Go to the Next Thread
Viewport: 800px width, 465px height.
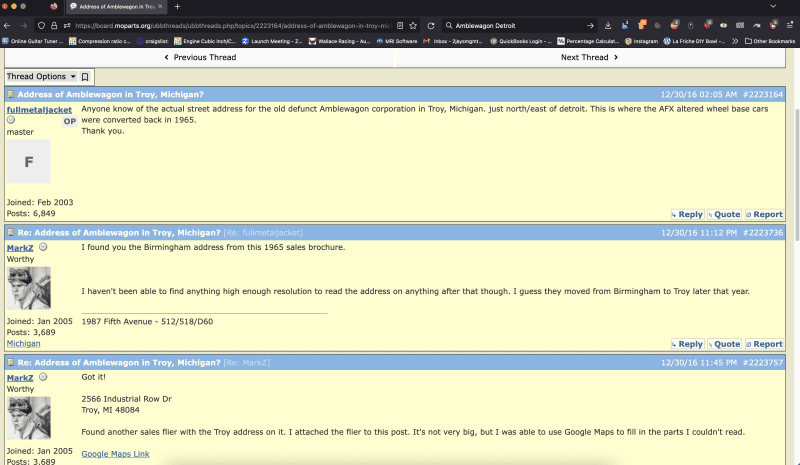[x=590, y=58]
